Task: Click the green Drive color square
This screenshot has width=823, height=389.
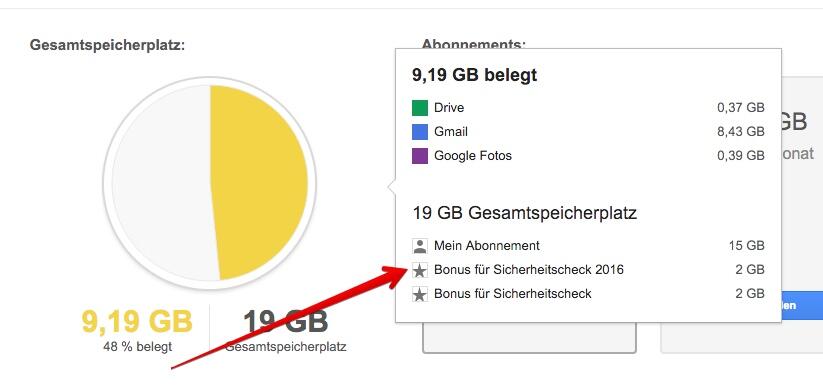Action: [420, 108]
